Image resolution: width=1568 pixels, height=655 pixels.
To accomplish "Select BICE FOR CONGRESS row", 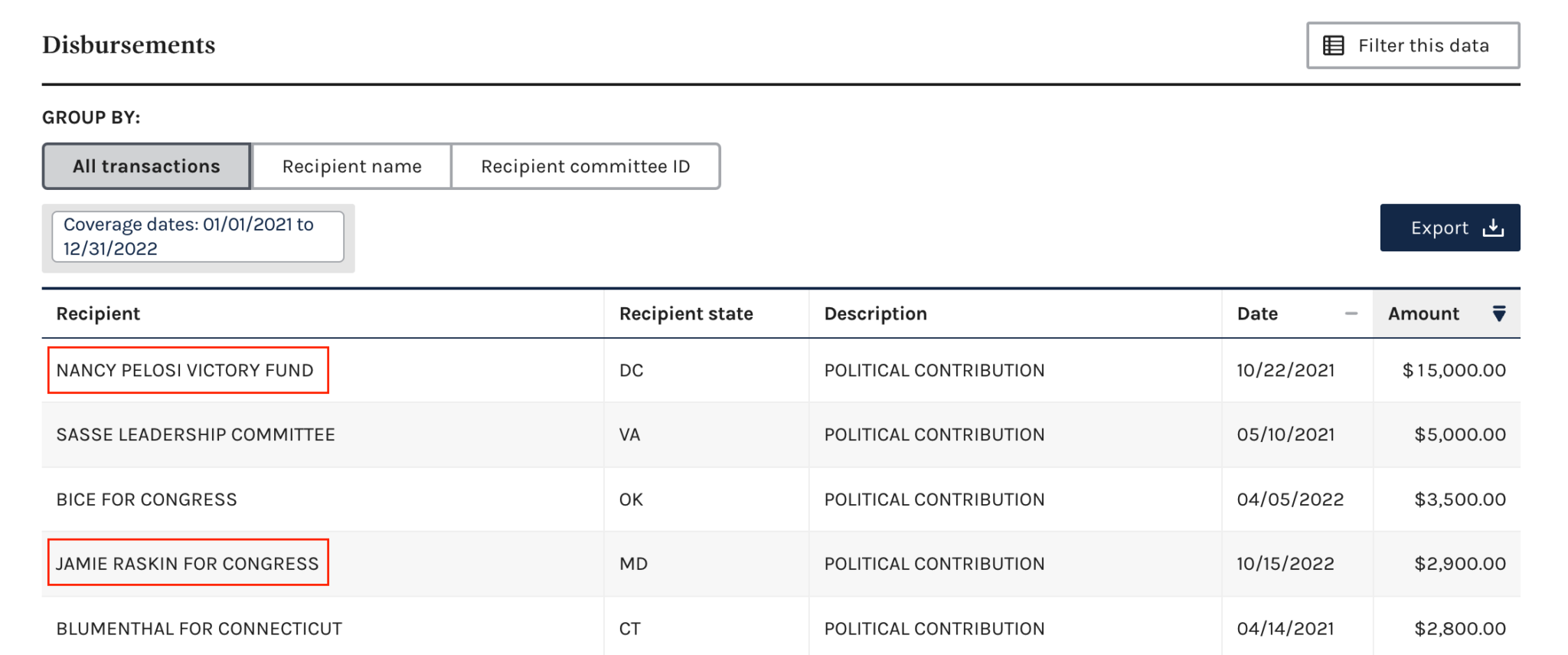I will [x=781, y=499].
